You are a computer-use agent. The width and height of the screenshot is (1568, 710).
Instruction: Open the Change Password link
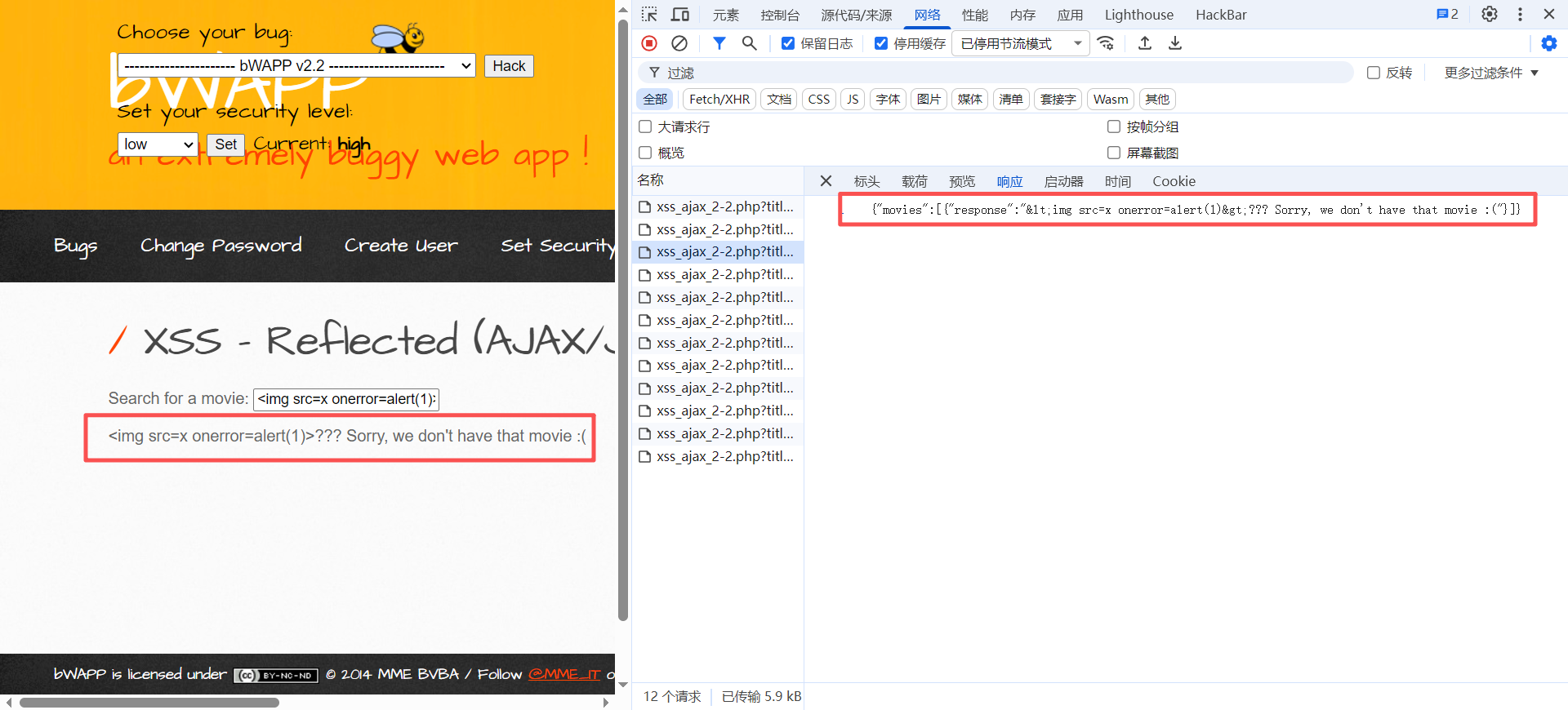click(x=220, y=246)
